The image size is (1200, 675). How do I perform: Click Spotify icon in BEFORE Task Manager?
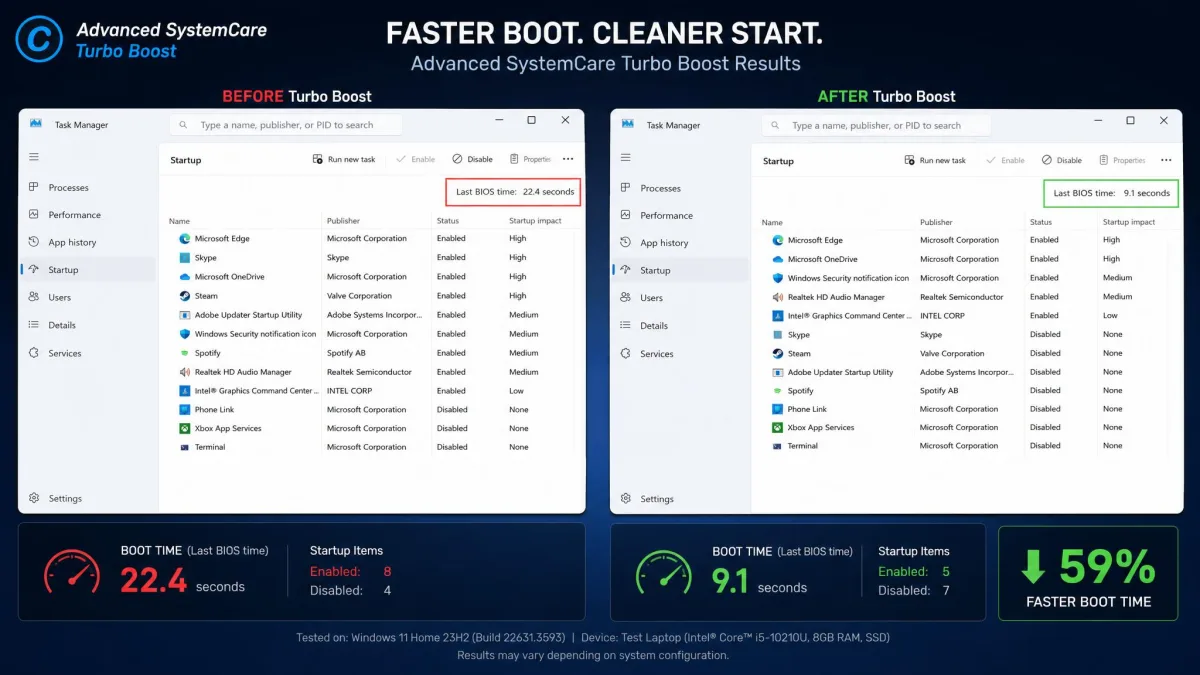(185, 353)
